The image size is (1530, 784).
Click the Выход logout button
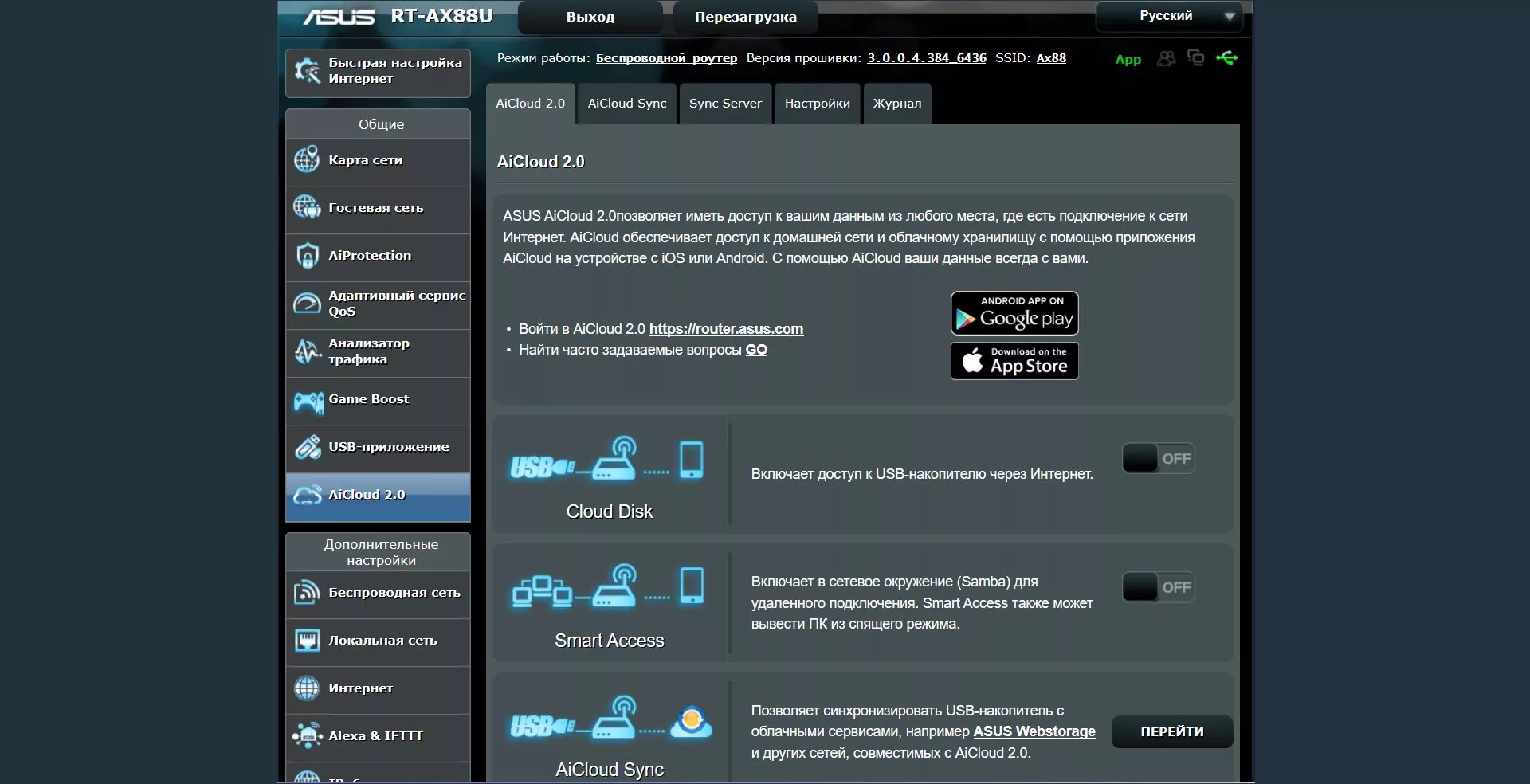[590, 17]
